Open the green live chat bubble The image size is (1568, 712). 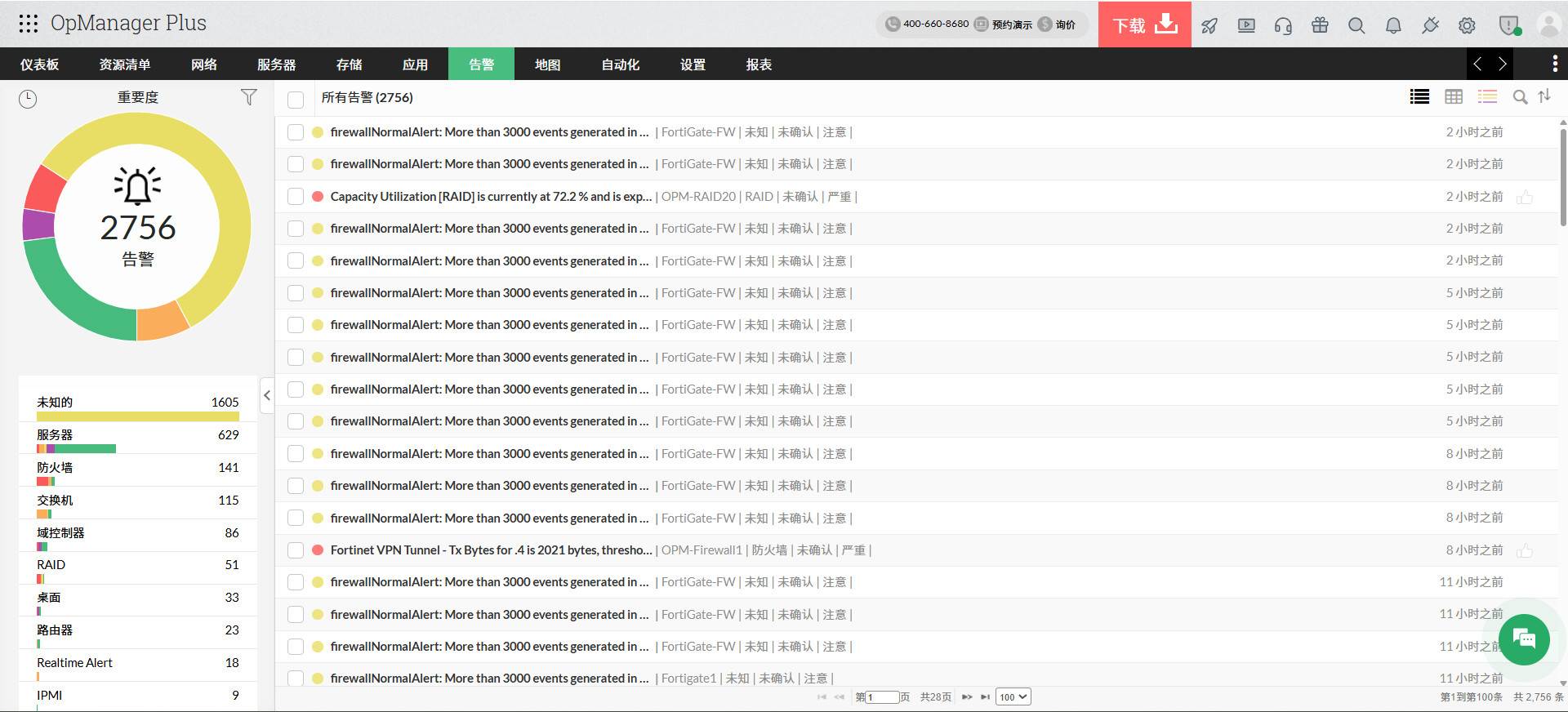pyautogui.click(x=1524, y=639)
